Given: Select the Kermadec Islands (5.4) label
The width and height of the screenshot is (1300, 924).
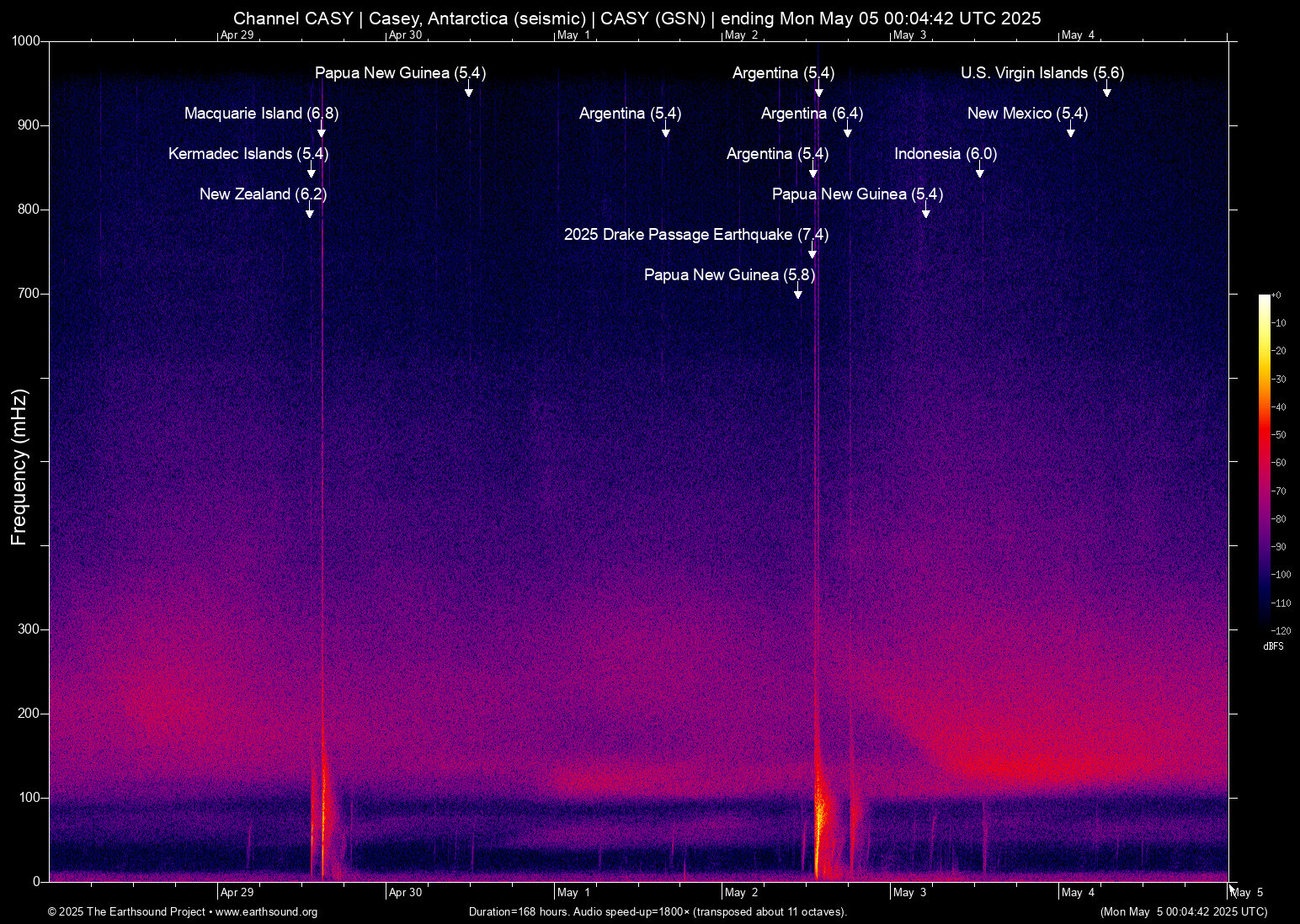Looking at the screenshot, I should click(248, 154).
